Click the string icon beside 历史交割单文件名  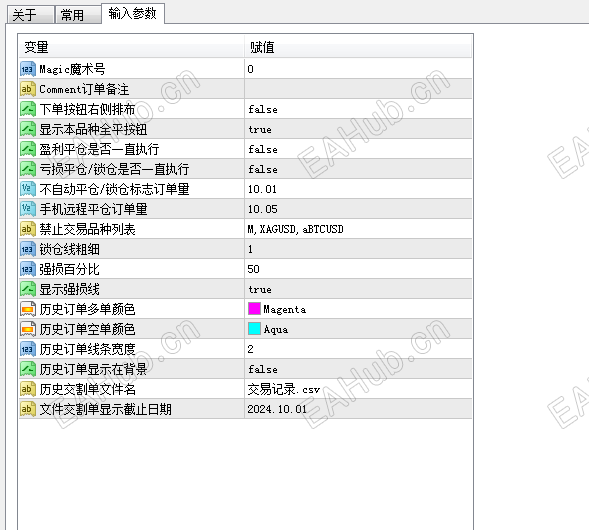coord(28,389)
